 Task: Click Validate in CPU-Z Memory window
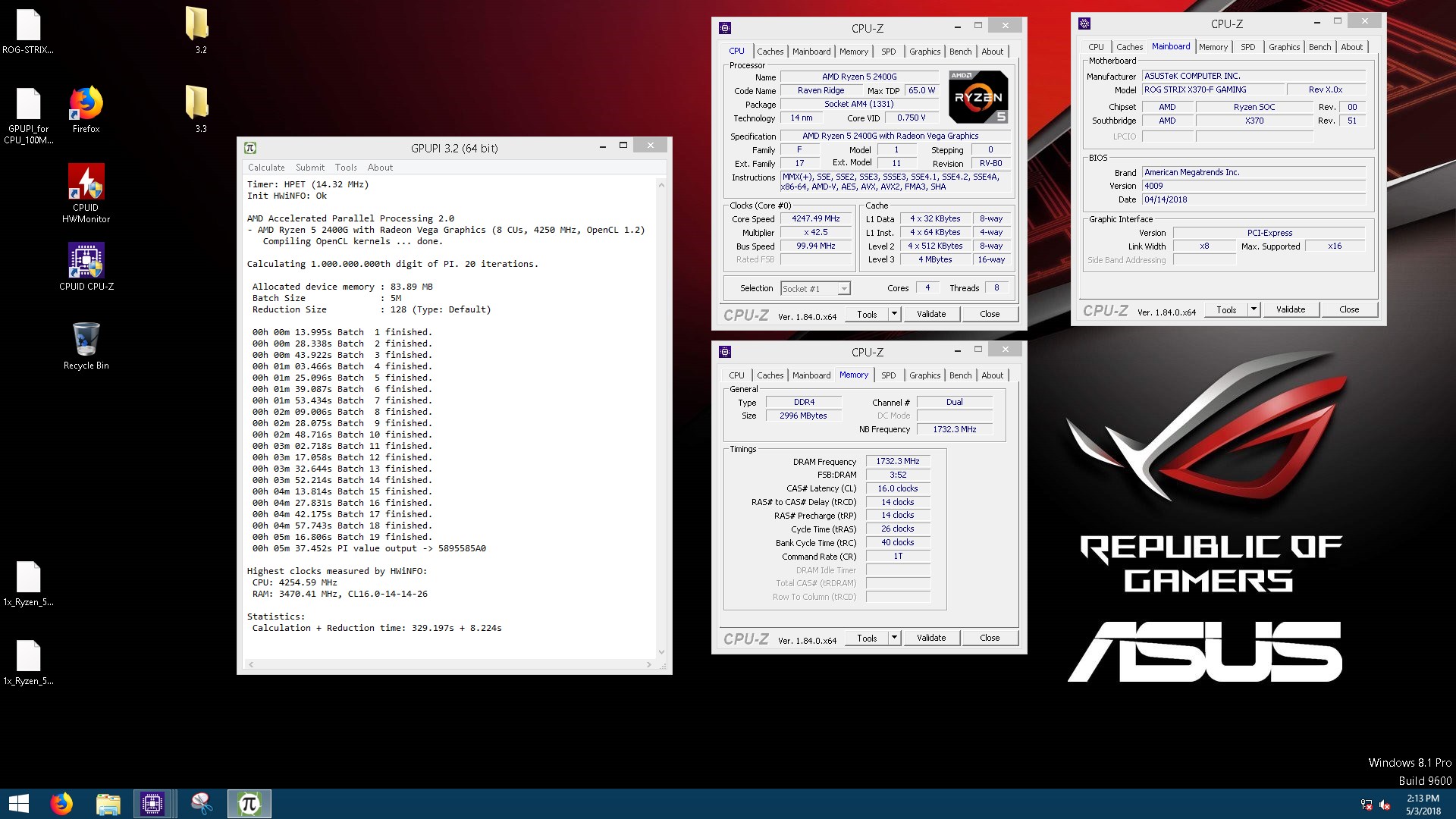(930, 638)
